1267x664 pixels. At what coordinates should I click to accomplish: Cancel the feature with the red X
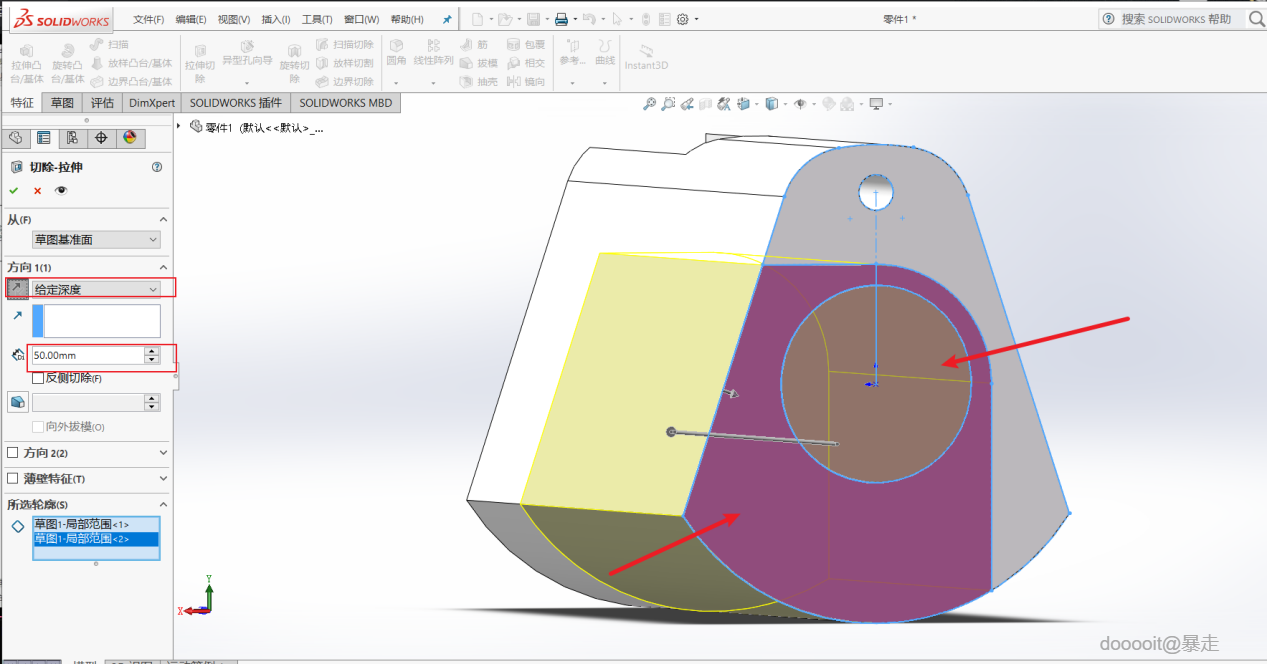[x=38, y=190]
